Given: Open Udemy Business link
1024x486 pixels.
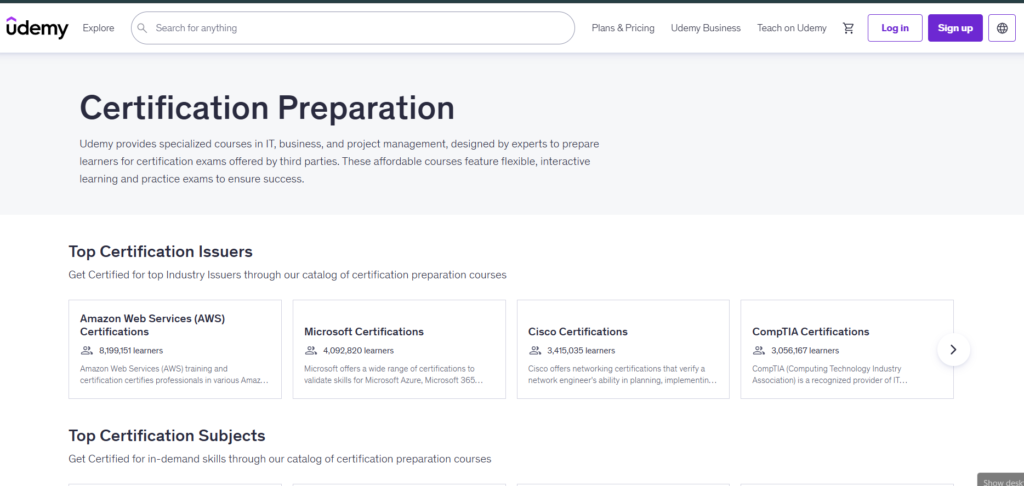Looking at the screenshot, I should click(705, 28).
